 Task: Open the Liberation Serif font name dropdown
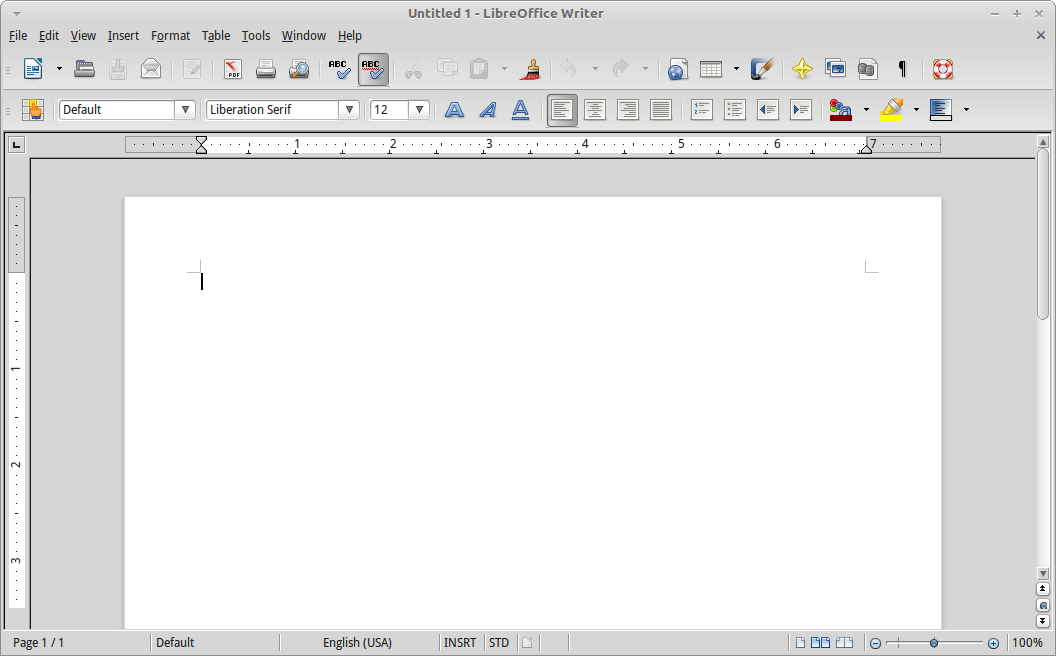349,109
